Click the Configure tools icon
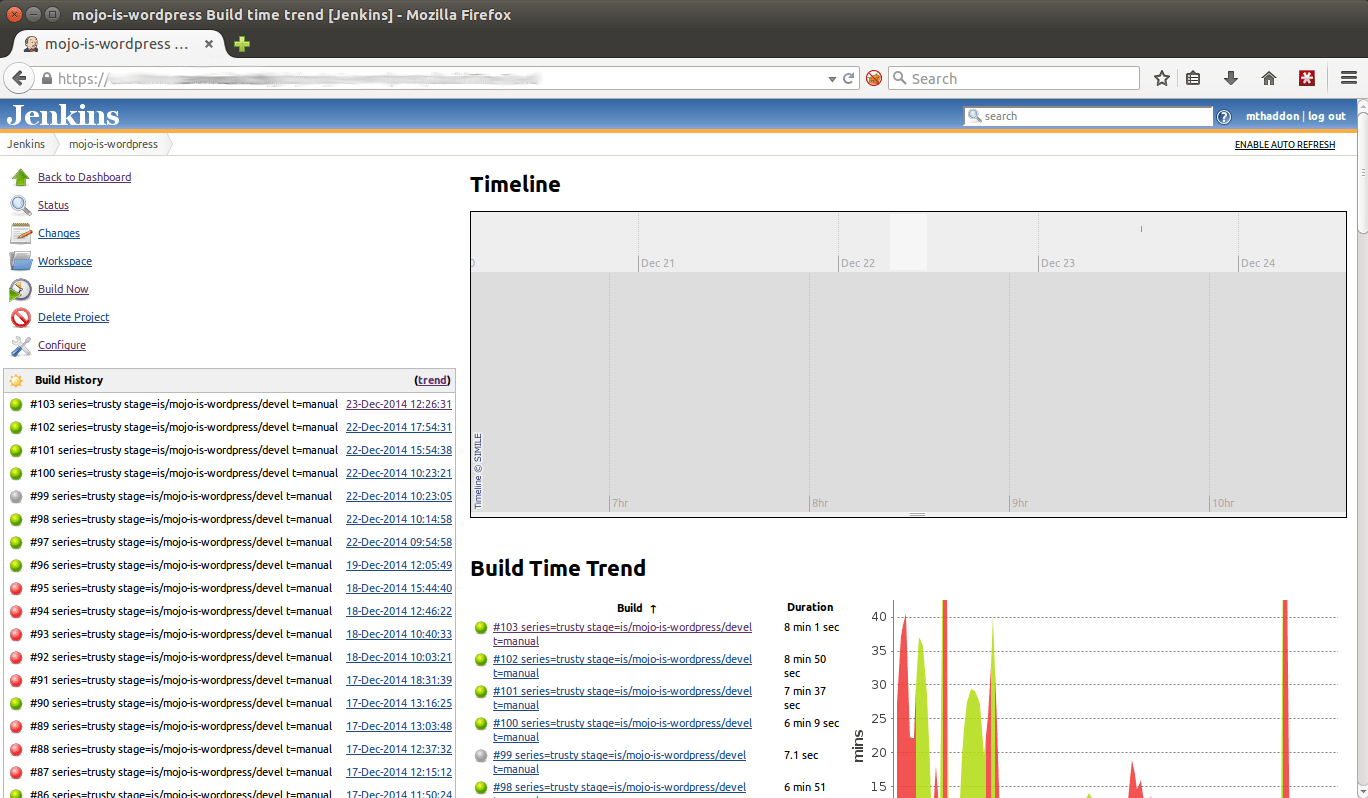 21,345
